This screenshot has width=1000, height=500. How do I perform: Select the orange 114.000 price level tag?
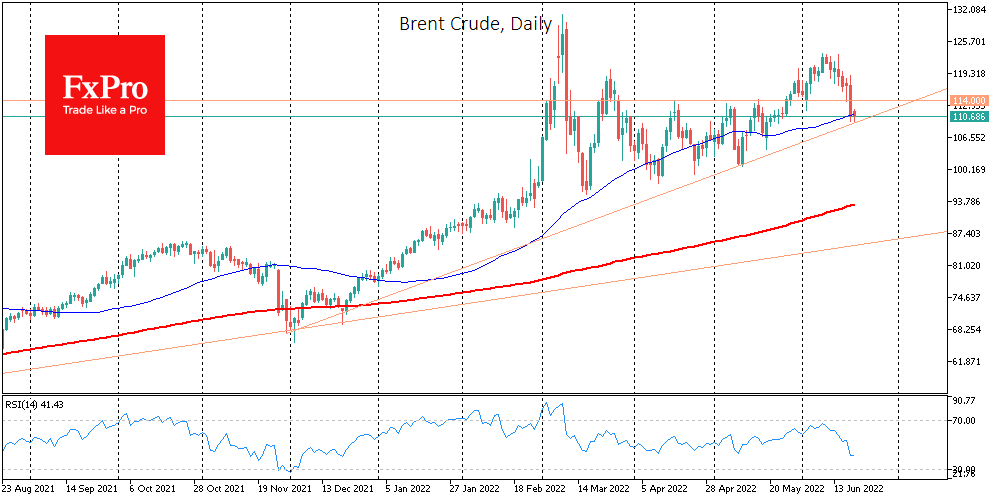point(970,101)
